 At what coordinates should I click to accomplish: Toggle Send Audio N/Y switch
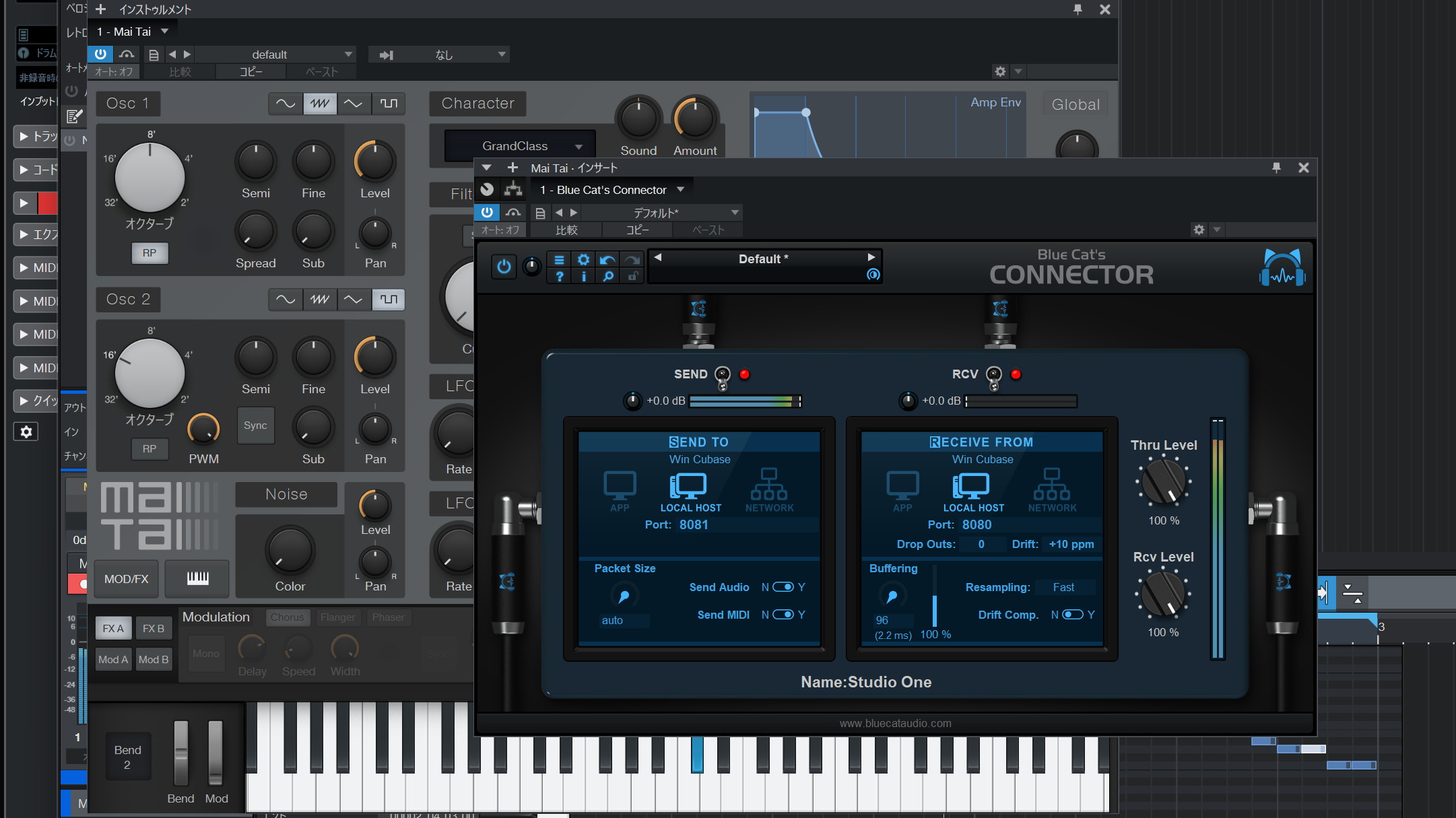783,587
